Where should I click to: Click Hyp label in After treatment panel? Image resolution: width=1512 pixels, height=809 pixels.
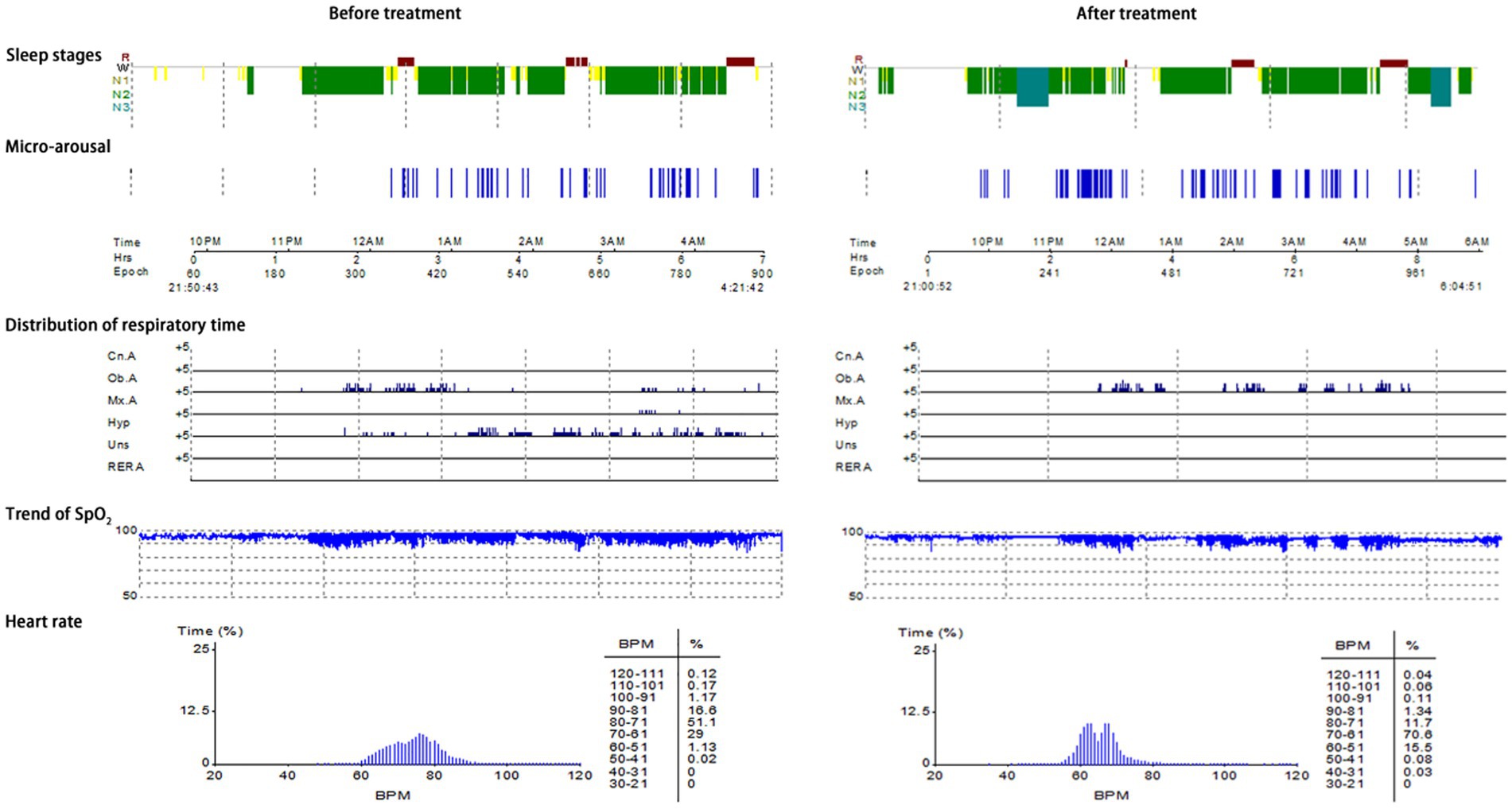tap(846, 423)
